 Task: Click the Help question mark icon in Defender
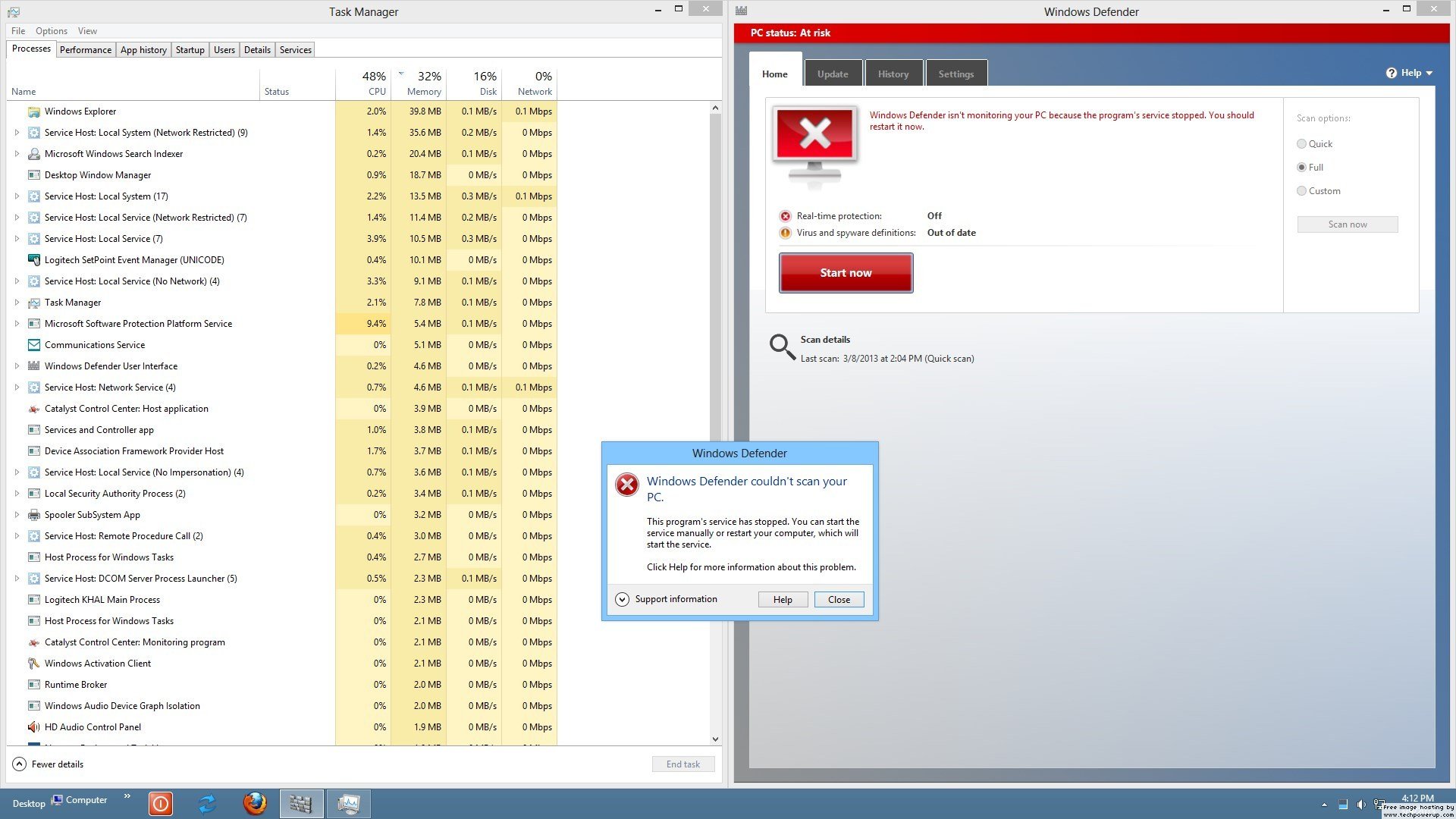[x=1392, y=73]
